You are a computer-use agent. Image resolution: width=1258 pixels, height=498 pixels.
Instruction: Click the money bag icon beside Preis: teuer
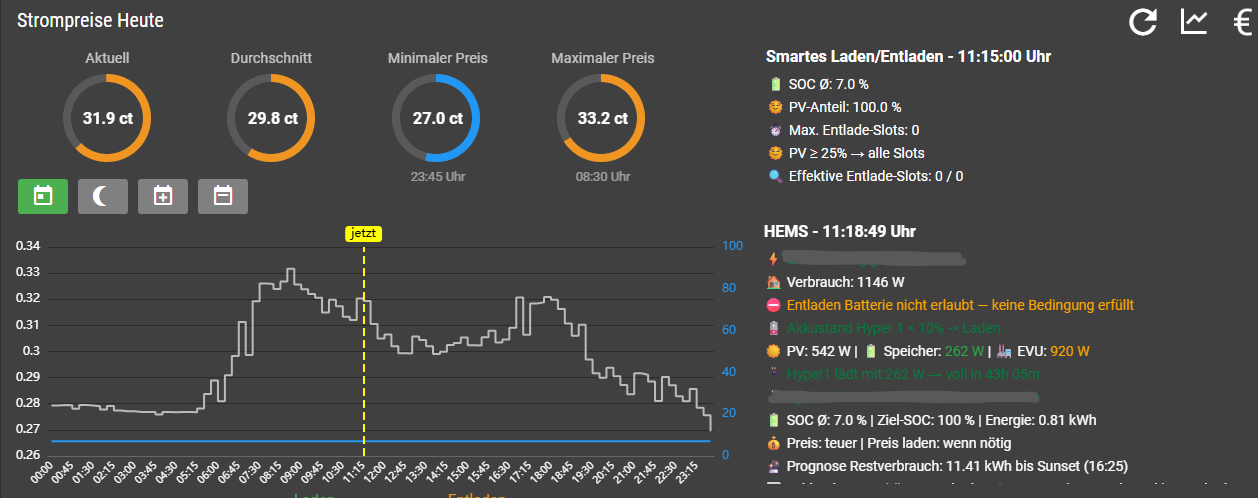[x=774, y=443]
